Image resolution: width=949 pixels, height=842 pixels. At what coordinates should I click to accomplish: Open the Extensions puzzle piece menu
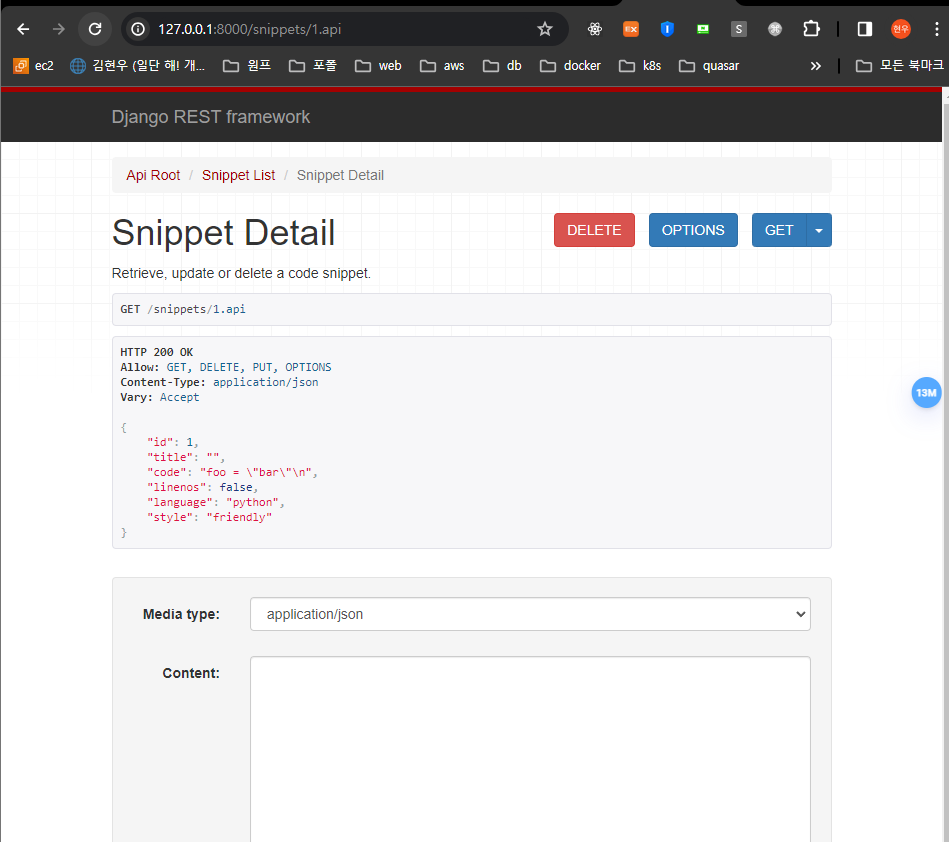811,29
